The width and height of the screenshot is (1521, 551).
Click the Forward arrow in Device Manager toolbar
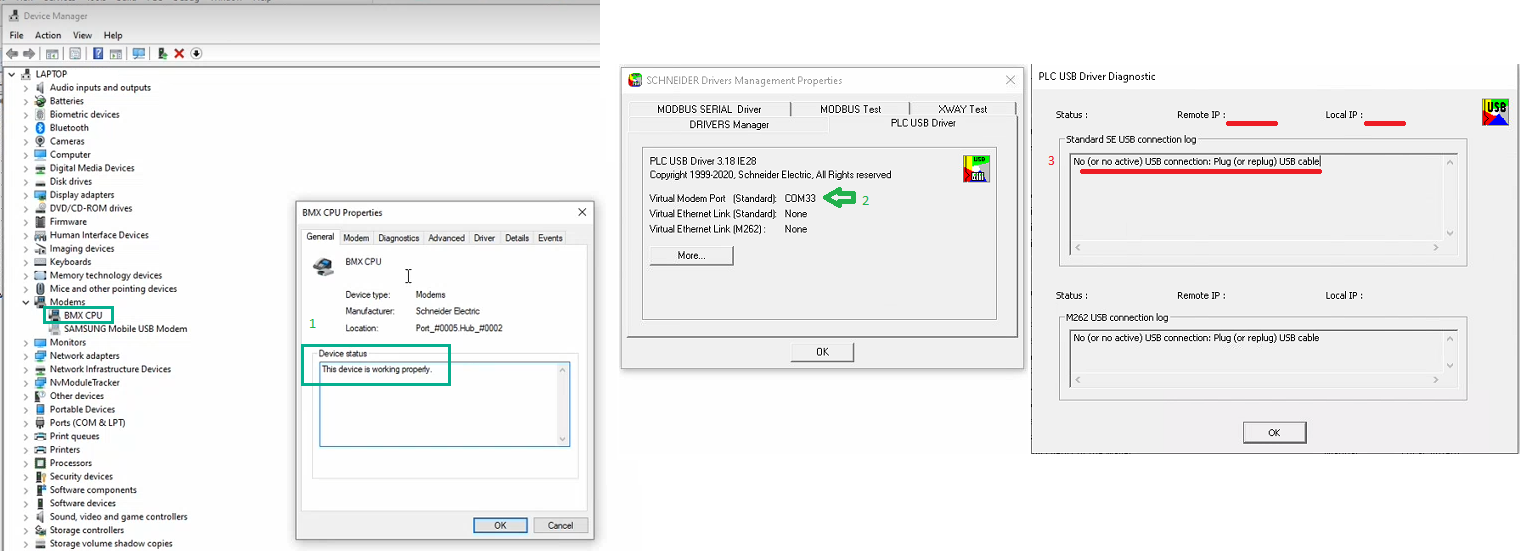[29, 53]
